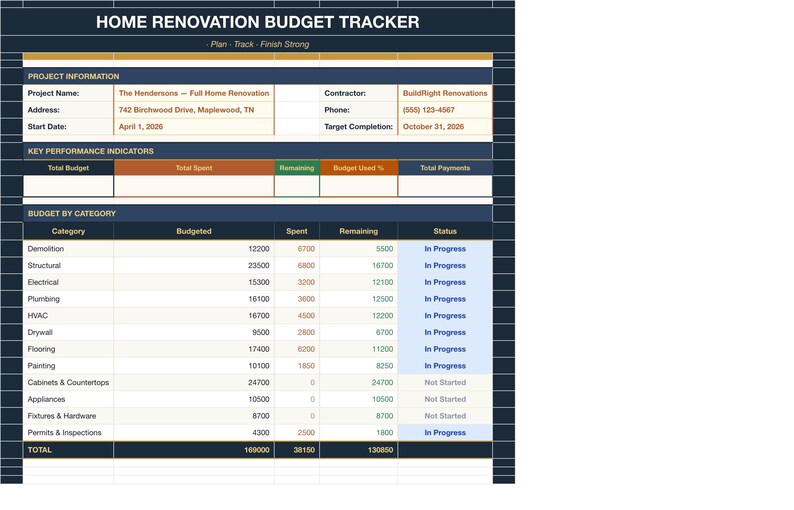Select contractor cell 'BuildRight Renovations'
This screenshot has height=510, width=794.
(445, 93)
